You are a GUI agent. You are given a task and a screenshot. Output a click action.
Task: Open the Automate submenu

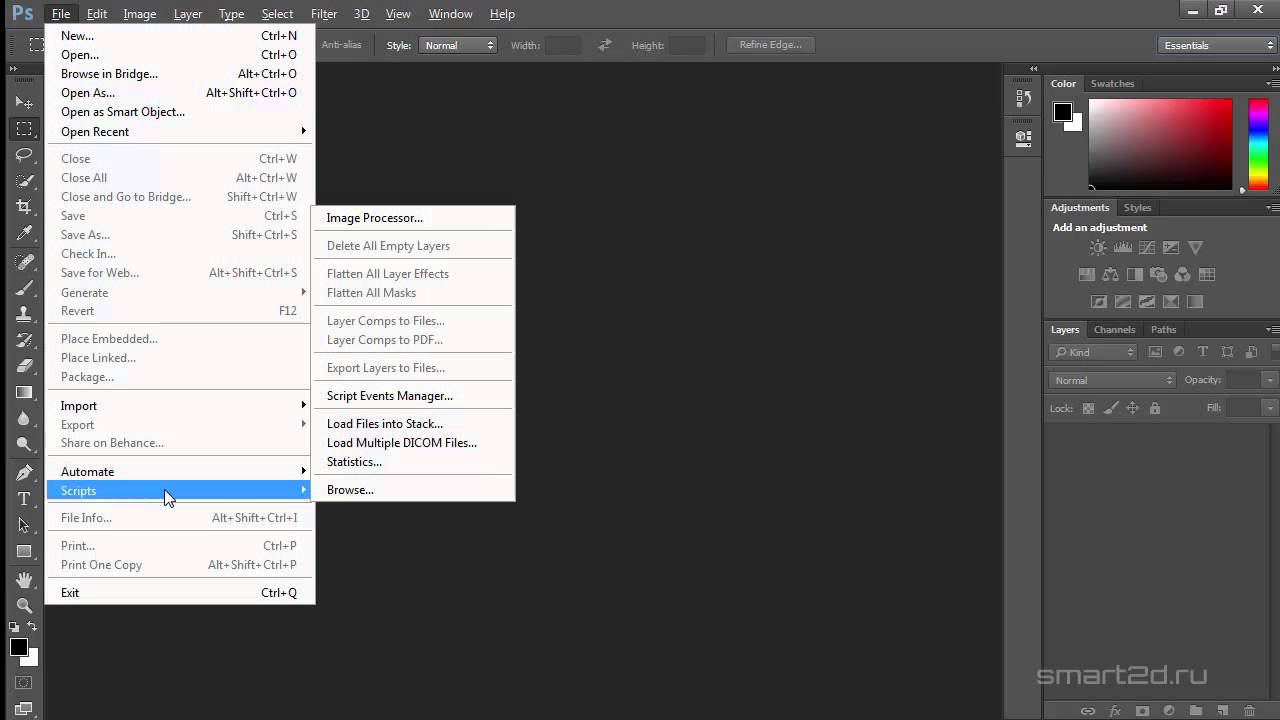(x=180, y=472)
